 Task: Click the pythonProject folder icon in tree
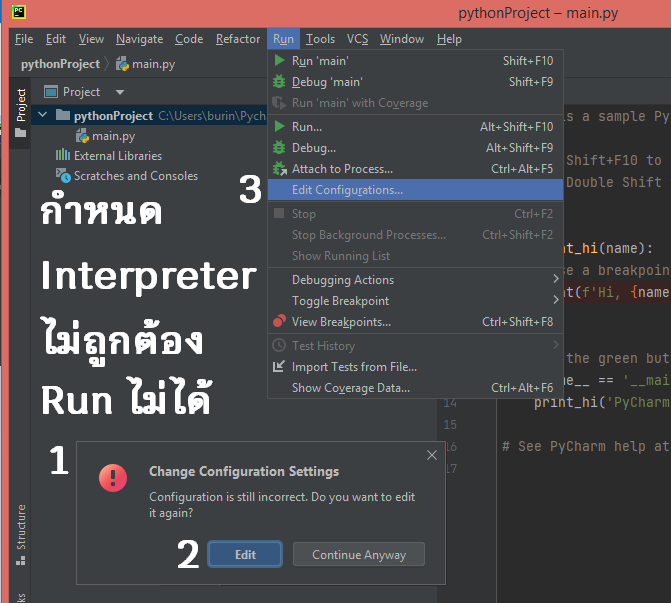click(x=63, y=115)
